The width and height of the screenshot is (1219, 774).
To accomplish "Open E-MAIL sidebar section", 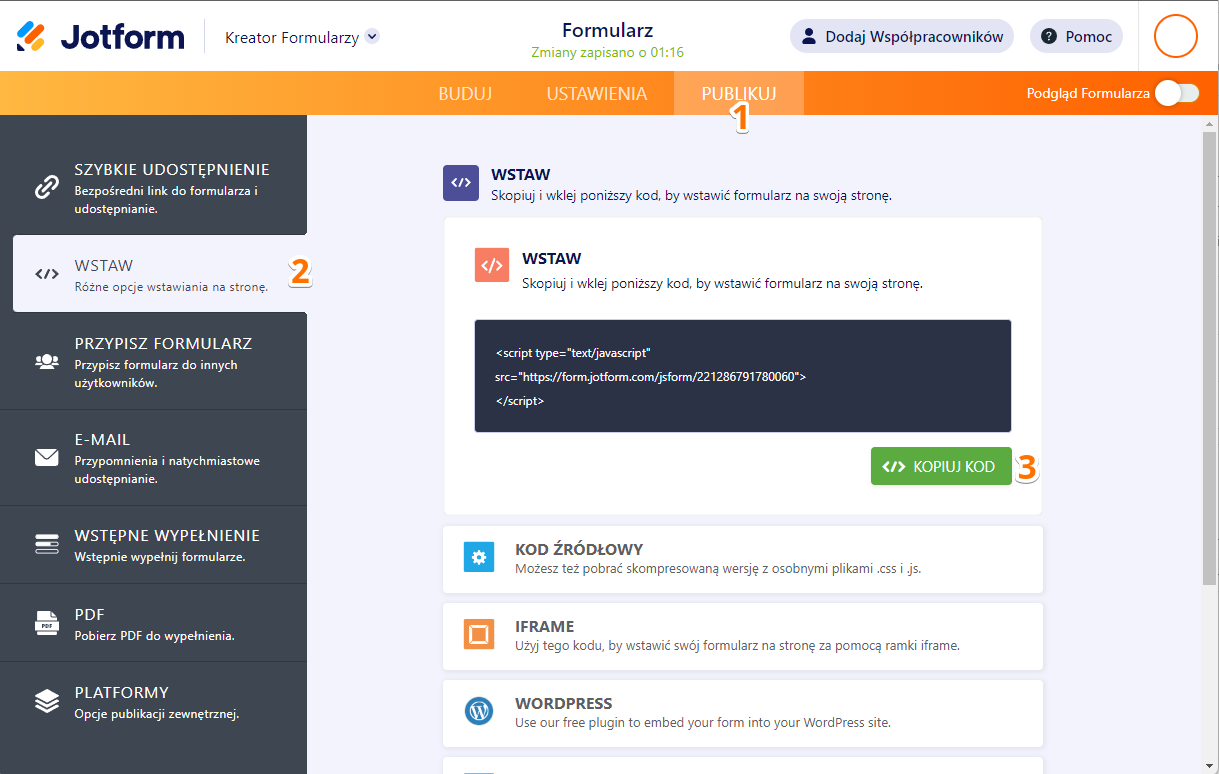I will click(x=153, y=457).
